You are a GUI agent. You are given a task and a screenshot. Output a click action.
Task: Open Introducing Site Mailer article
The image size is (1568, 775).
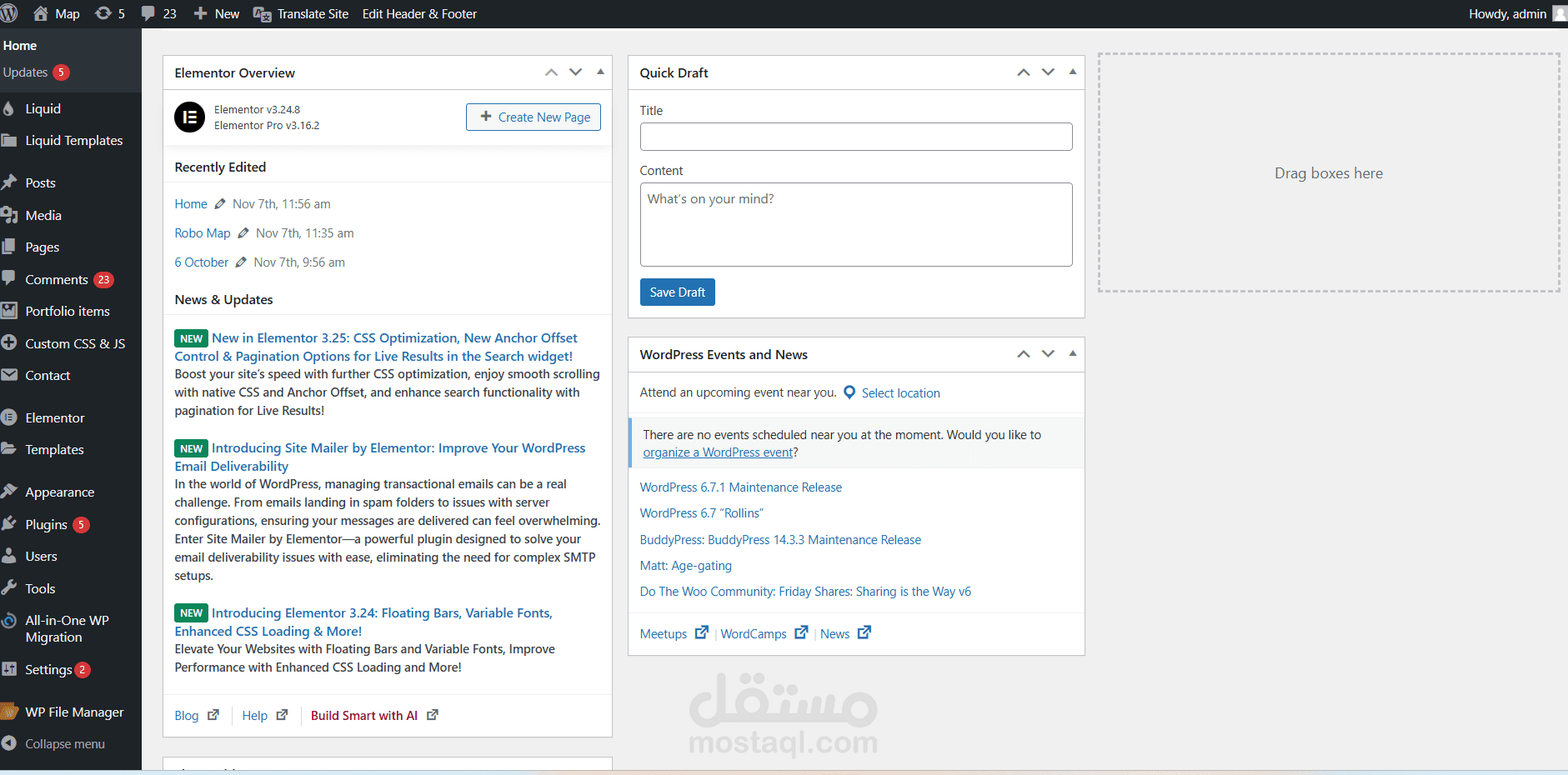click(x=380, y=457)
